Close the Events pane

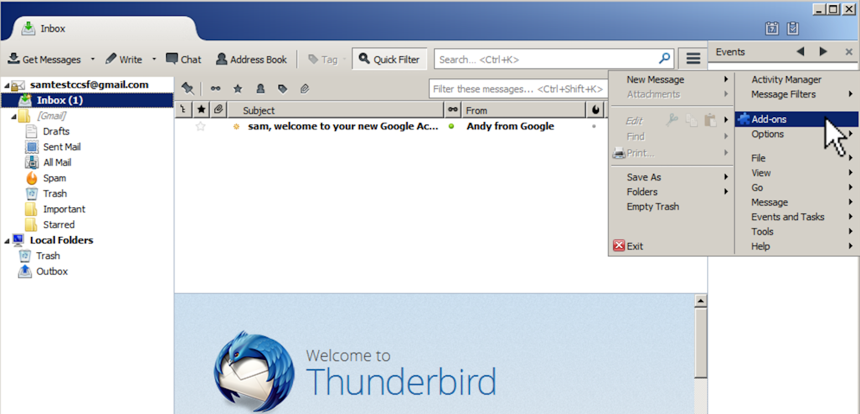(x=849, y=52)
